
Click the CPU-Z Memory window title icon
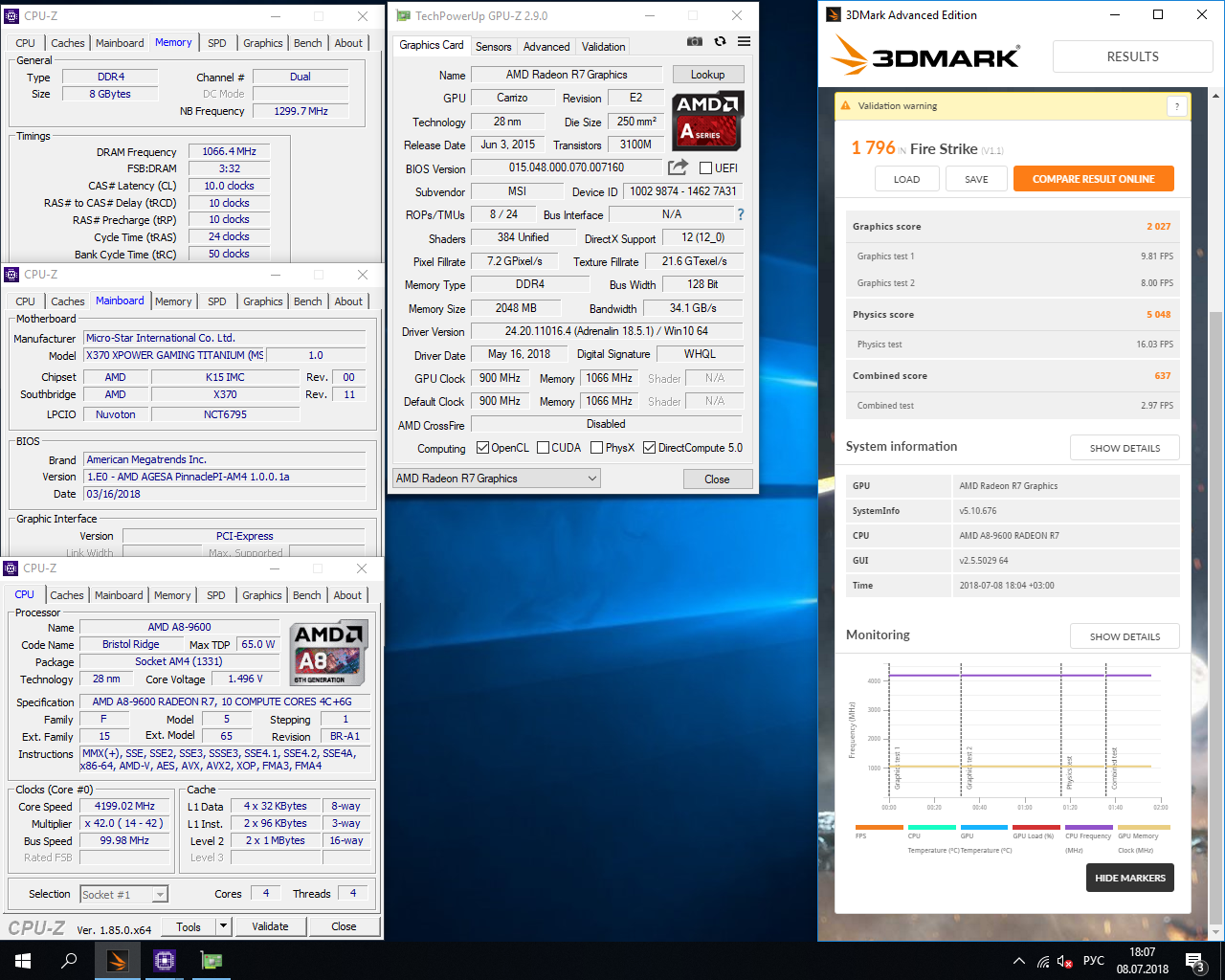click(11, 16)
